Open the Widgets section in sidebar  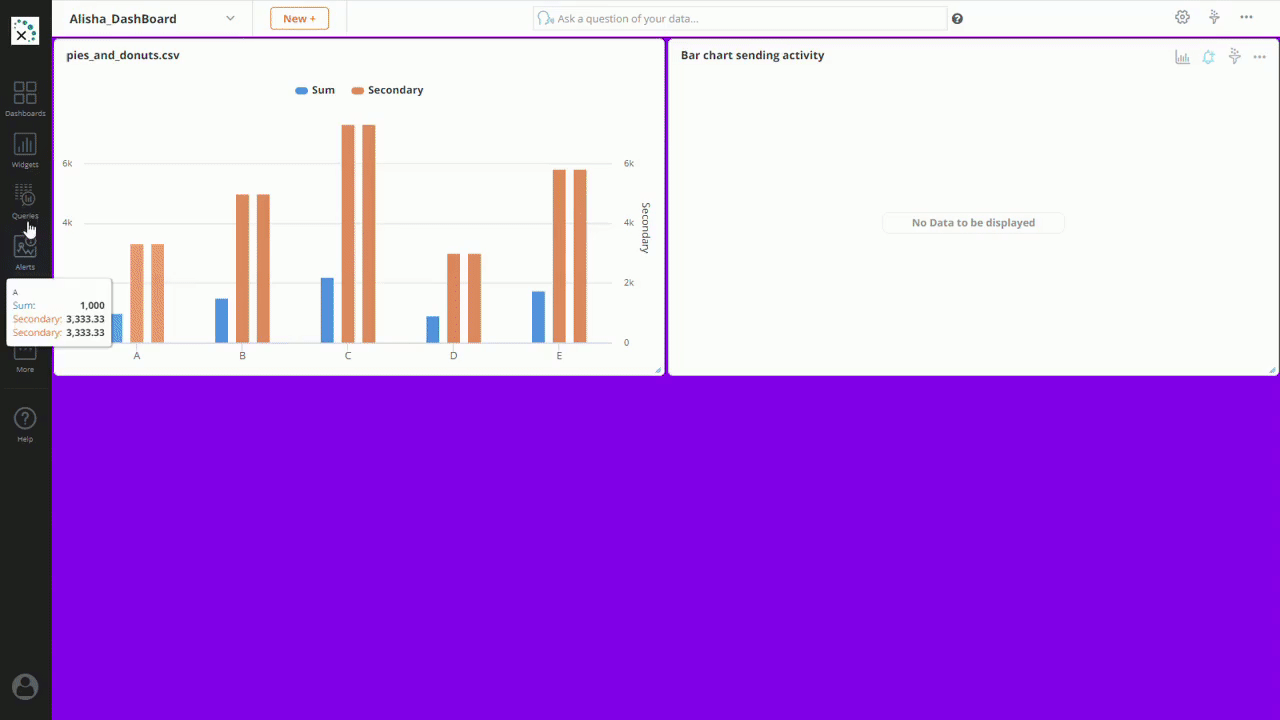click(x=25, y=149)
